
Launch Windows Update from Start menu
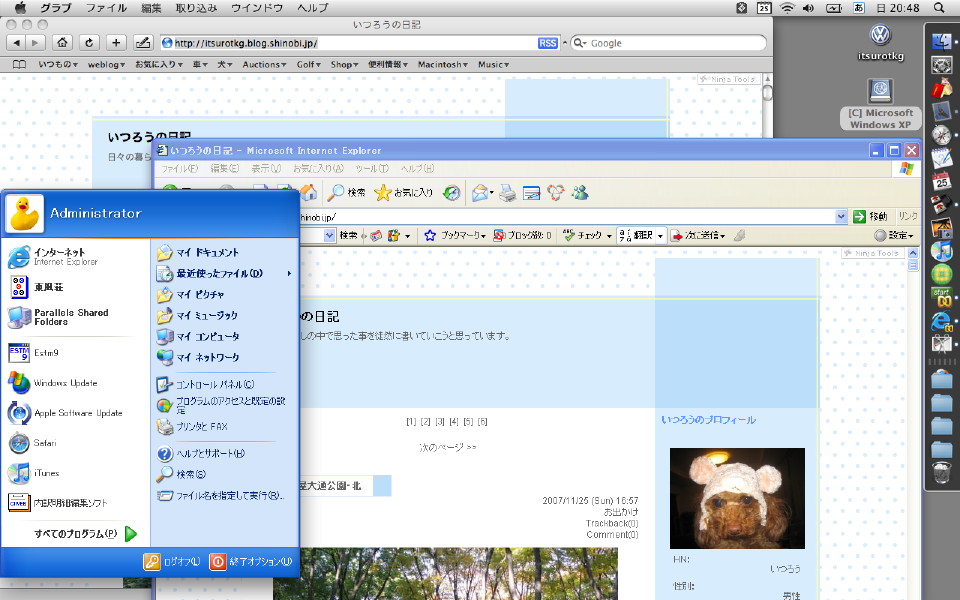pos(75,383)
